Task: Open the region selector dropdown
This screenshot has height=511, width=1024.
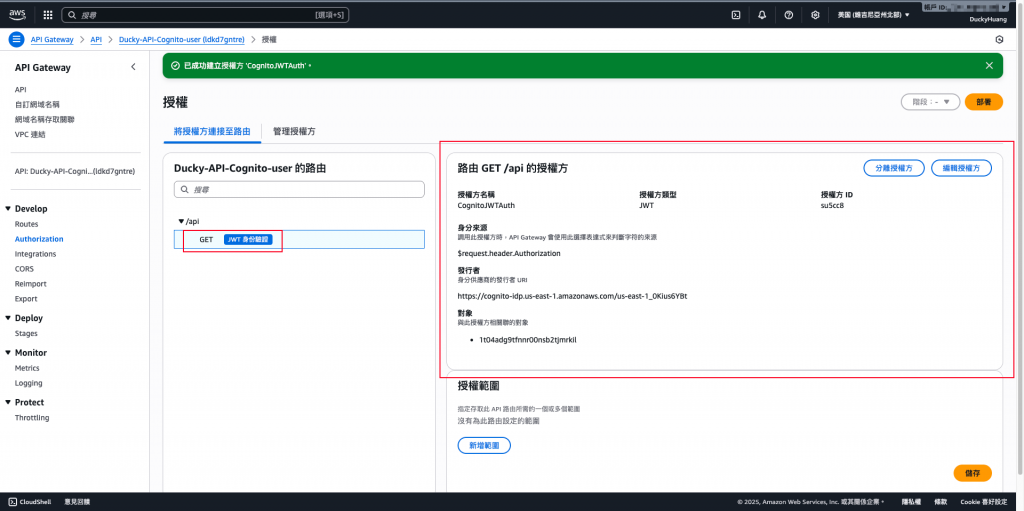Action: click(x=873, y=14)
